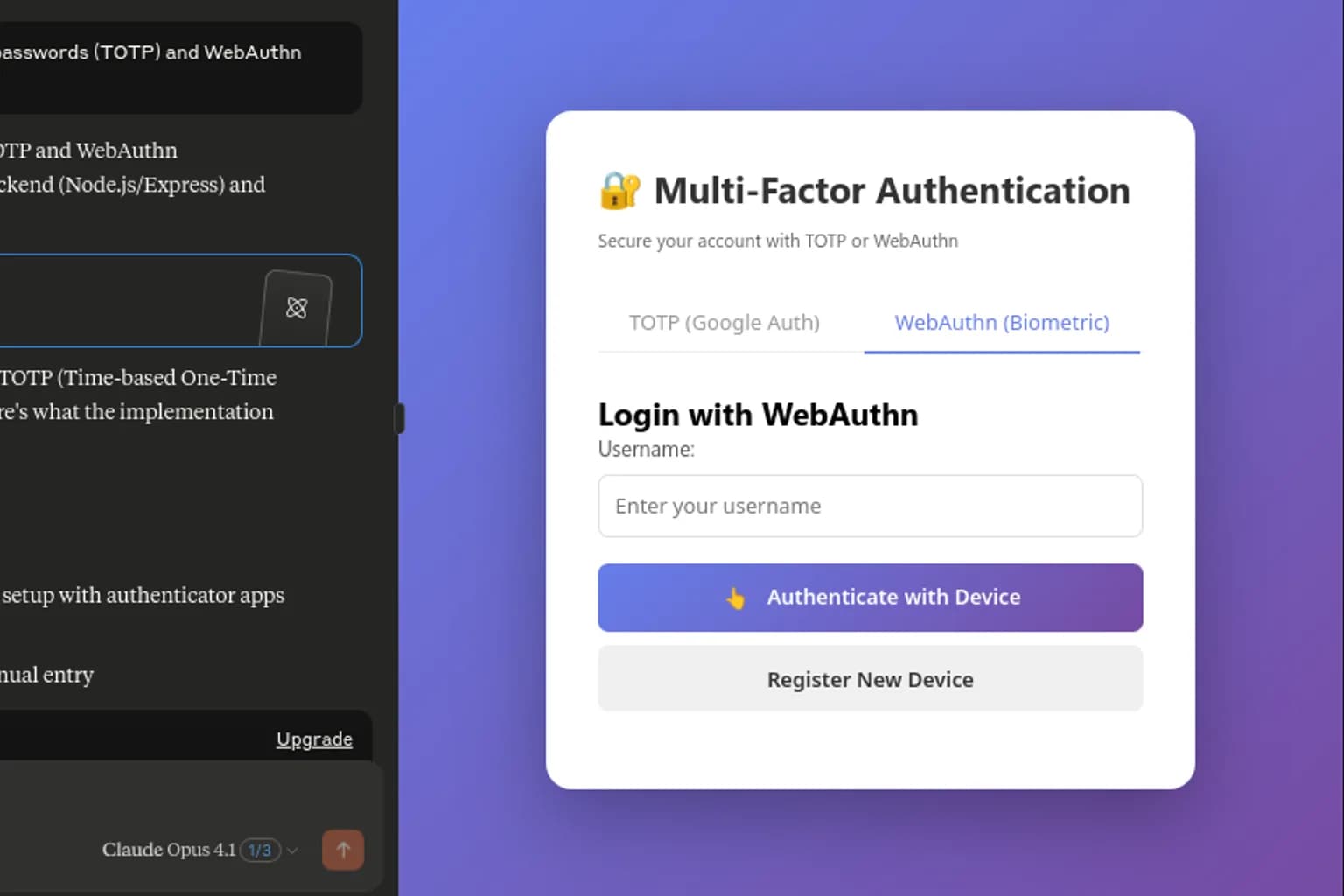Click Authenticate with Device button

871,598
